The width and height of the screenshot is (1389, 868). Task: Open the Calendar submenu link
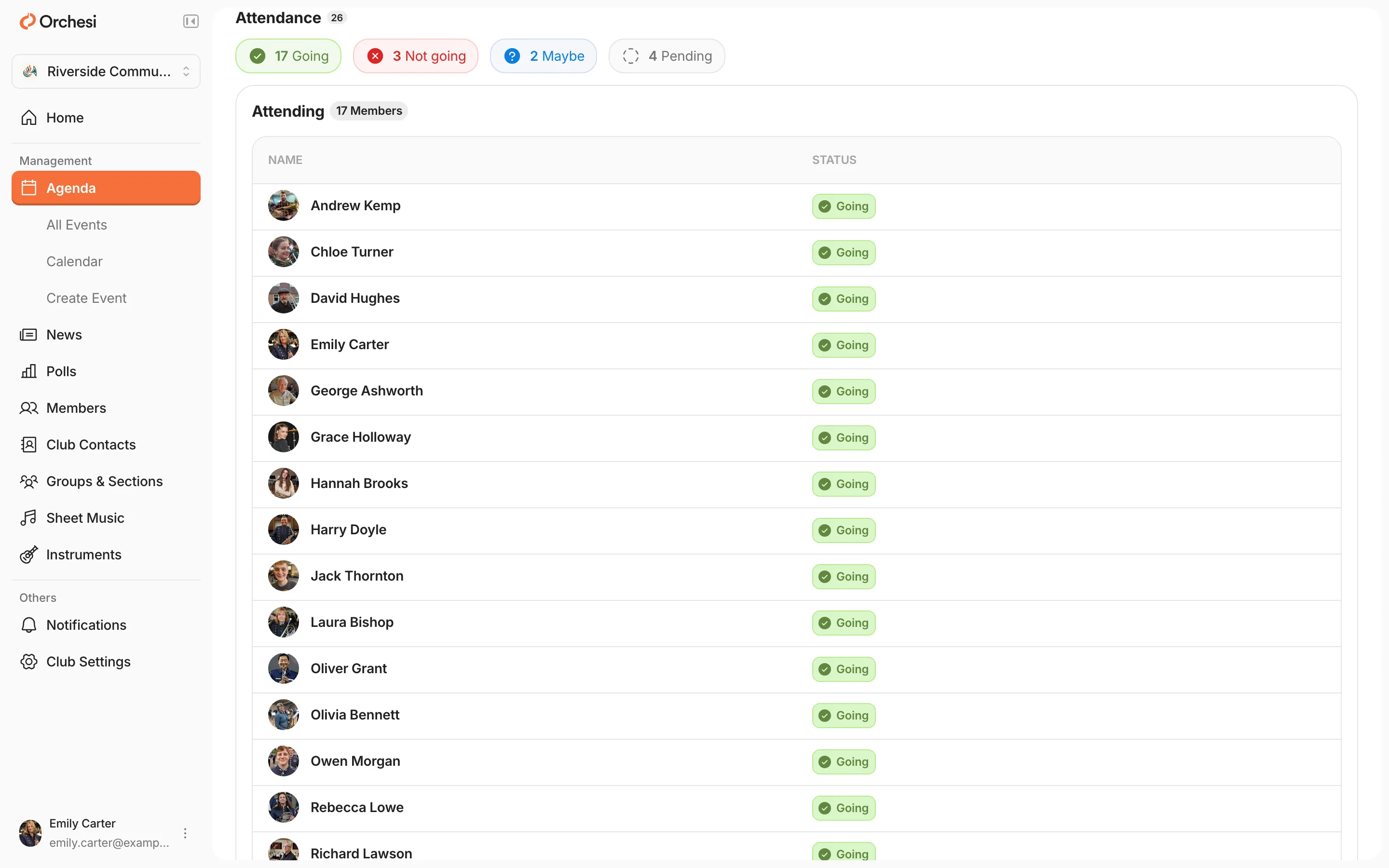point(75,261)
